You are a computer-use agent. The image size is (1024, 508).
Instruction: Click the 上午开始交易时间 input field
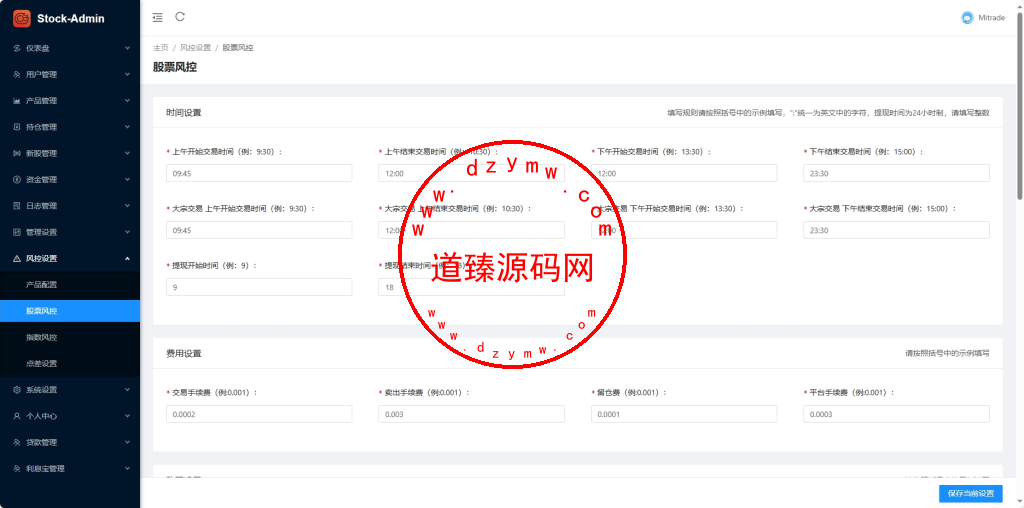coord(259,173)
